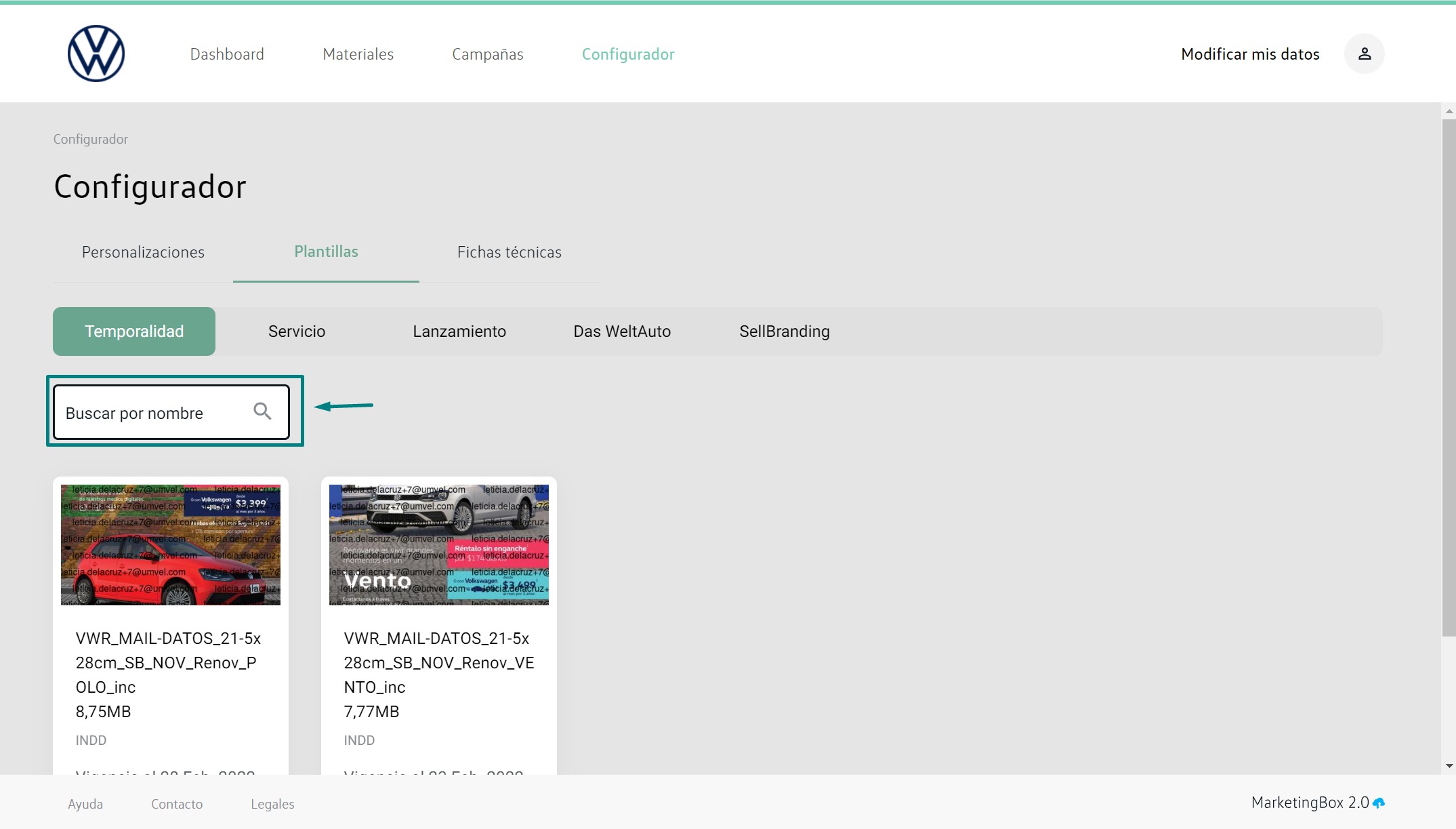The width and height of the screenshot is (1456, 829).
Task: Open the red Polo template thumbnail
Action: pyautogui.click(x=171, y=544)
